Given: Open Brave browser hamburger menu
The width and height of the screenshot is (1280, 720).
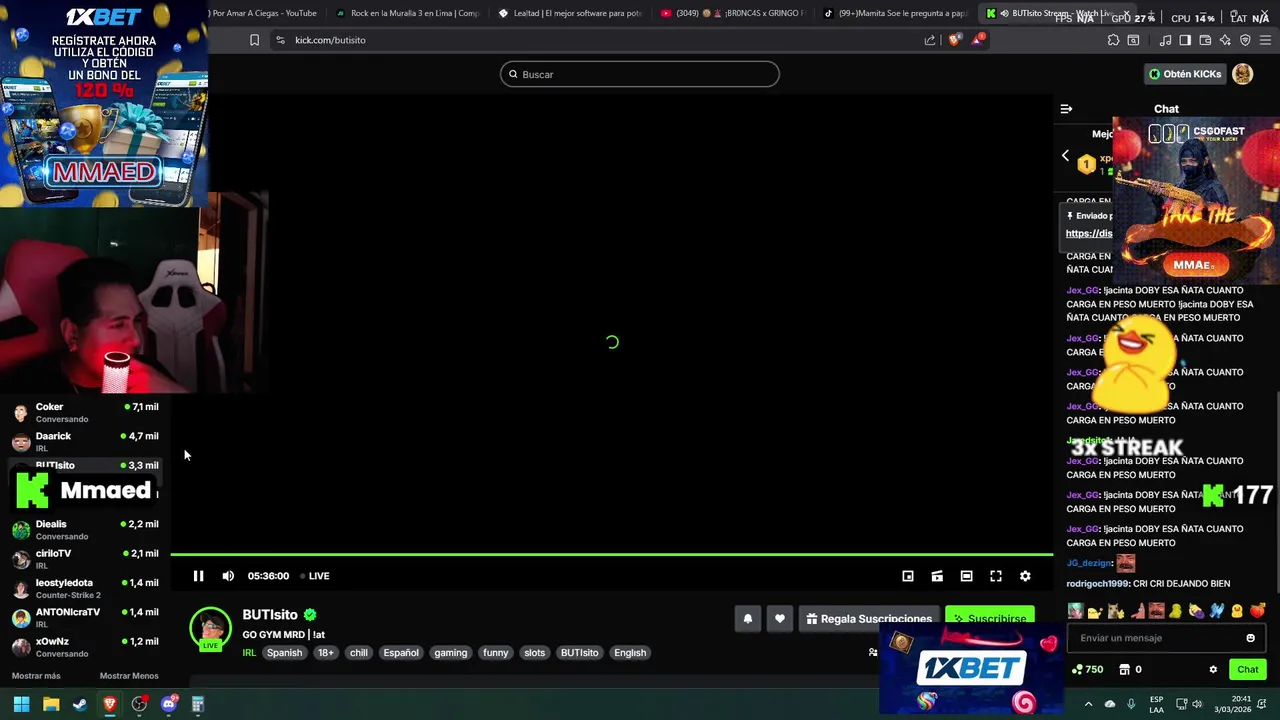Looking at the screenshot, I should 1266,40.
